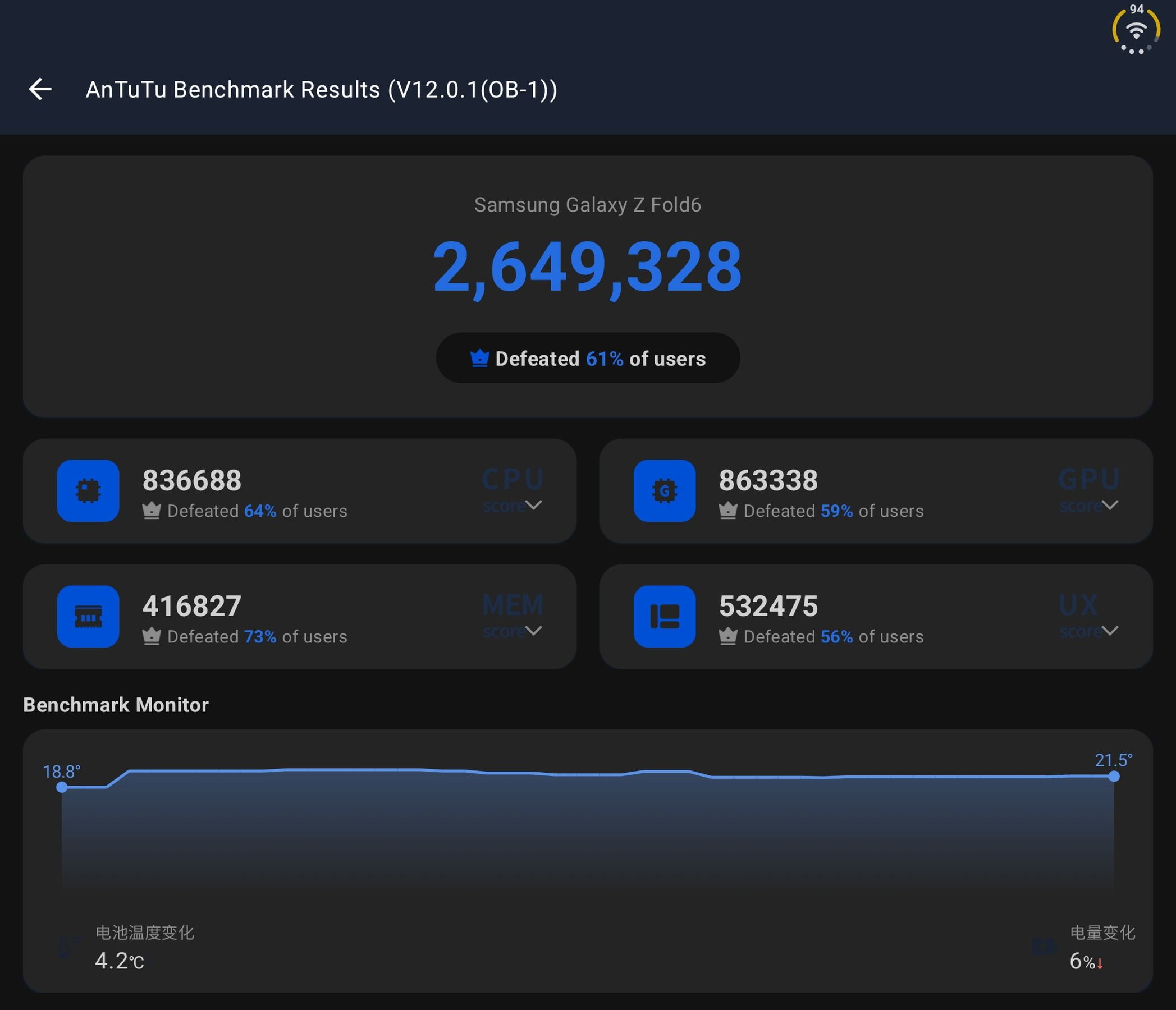Select the Samsung Galaxy Z Fold6 device name

(587, 205)
